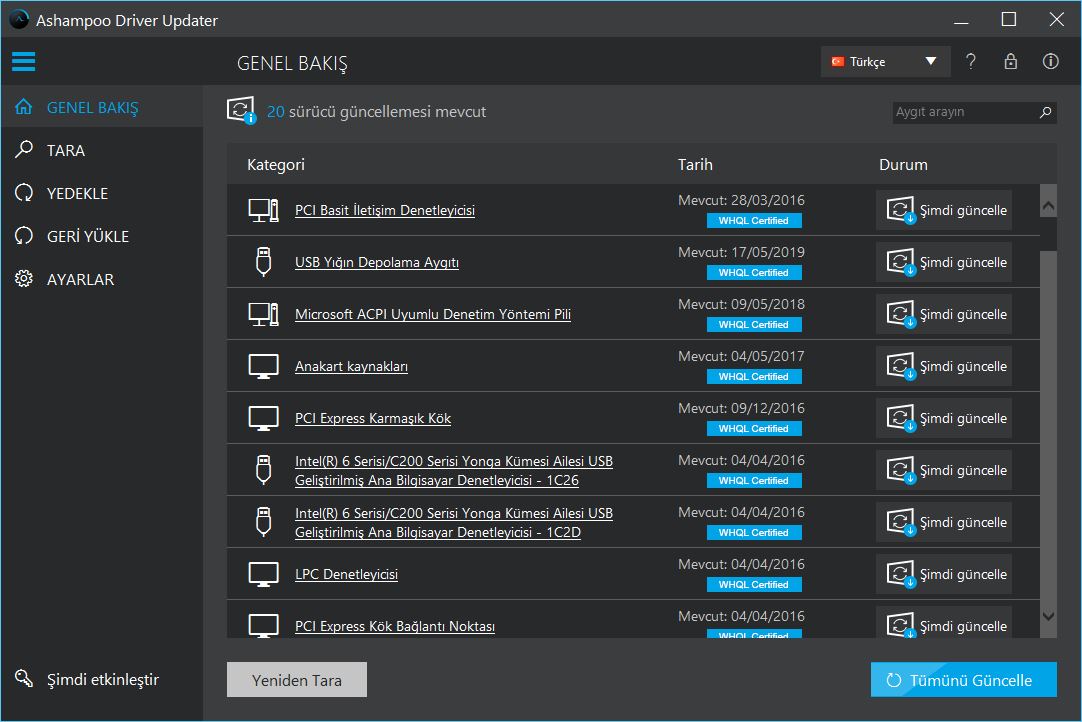Go to the GENEL BAKIŞ sidebar section

coord(102,107)
